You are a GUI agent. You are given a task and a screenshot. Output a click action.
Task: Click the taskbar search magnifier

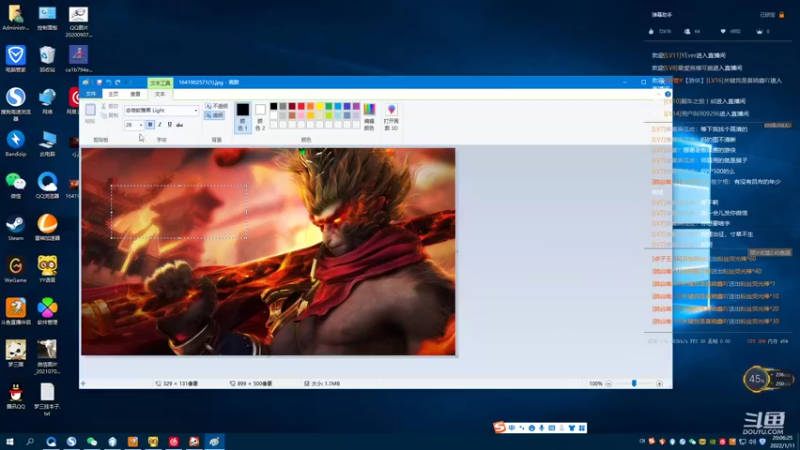click(x=30, y=441)
